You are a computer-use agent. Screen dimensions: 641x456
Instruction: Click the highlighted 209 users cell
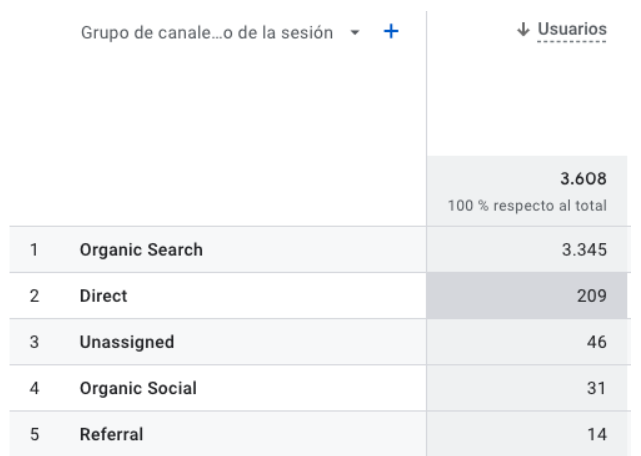[527, 296]
